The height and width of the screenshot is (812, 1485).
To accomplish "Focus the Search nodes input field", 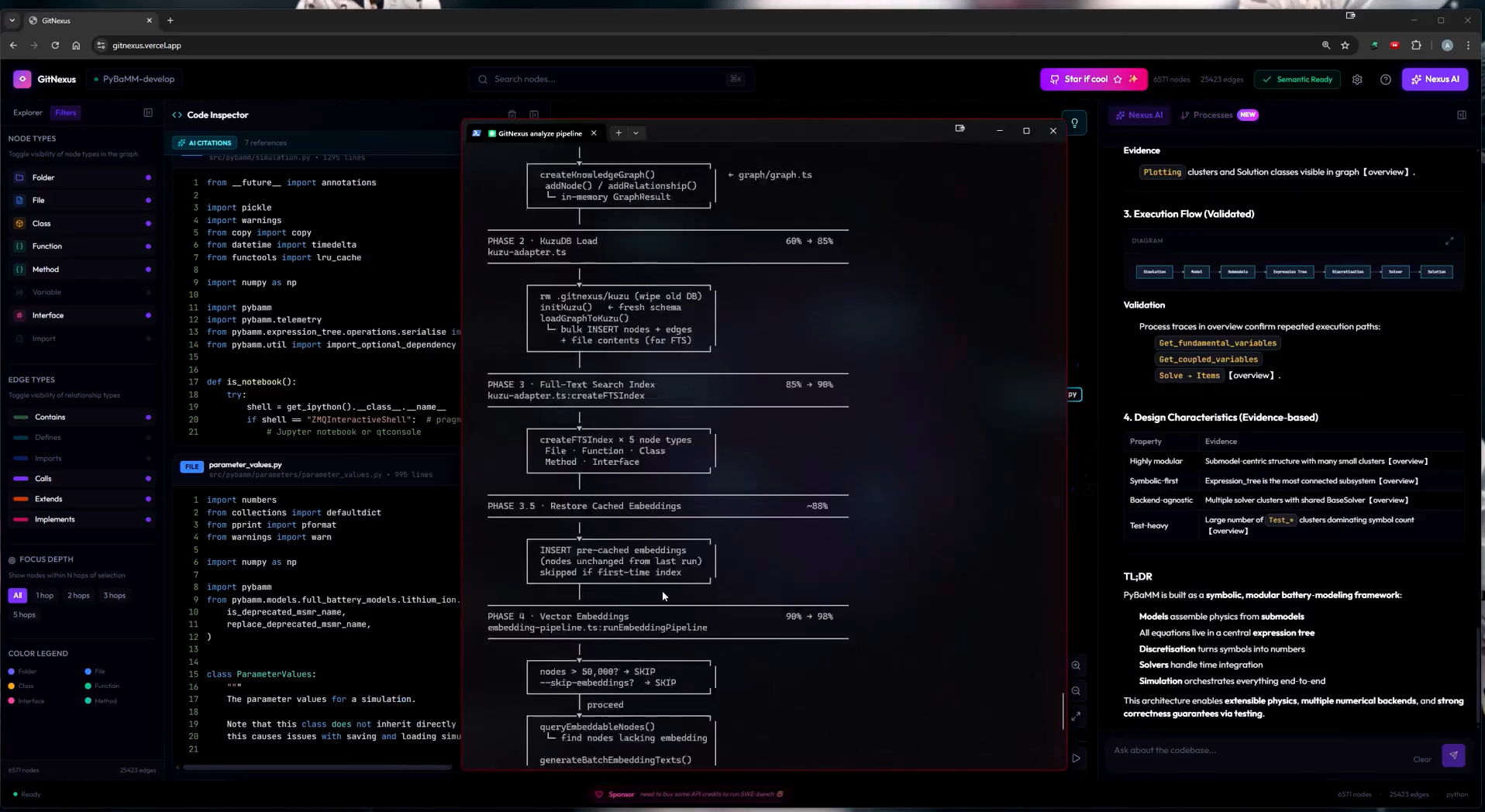I will point(612,79).
